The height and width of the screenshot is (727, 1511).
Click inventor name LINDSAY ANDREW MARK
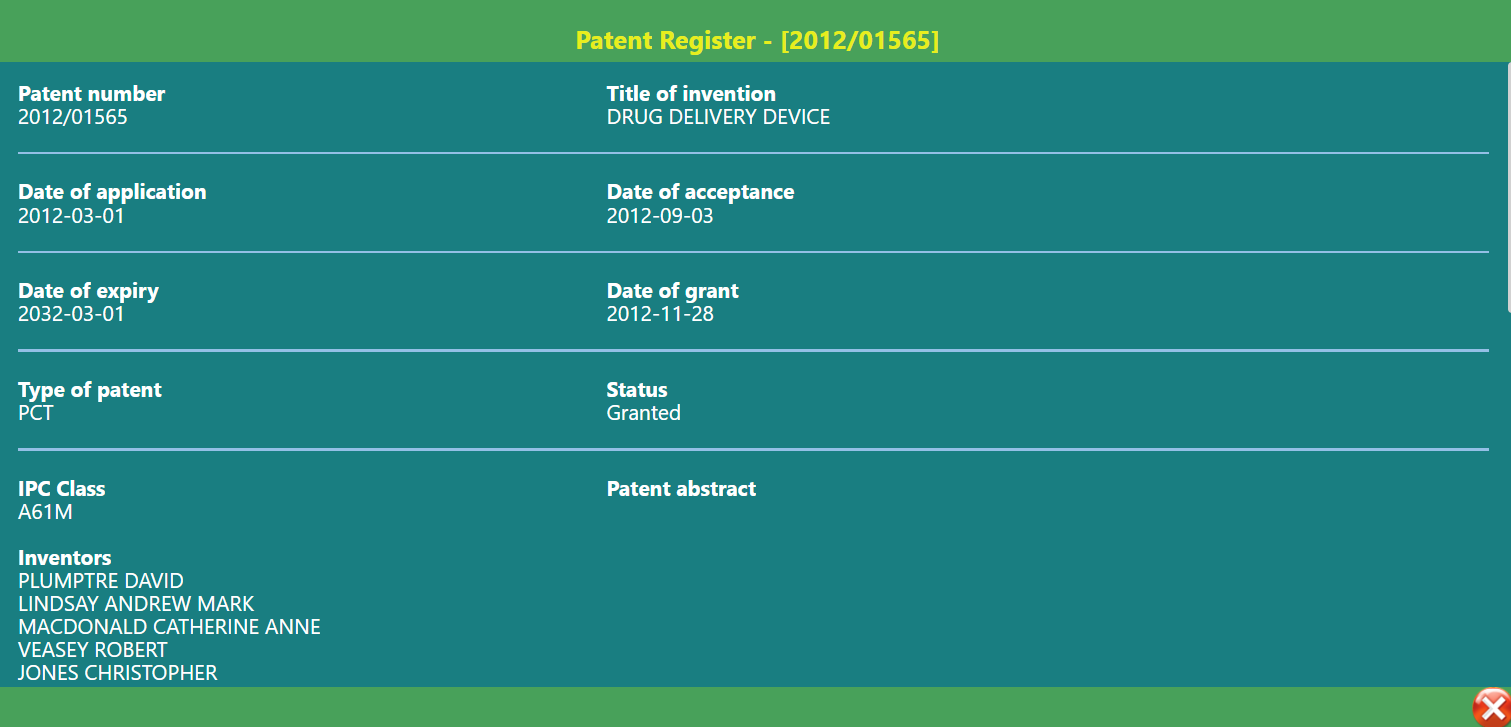pyautogui.click(x=136, y=603)
